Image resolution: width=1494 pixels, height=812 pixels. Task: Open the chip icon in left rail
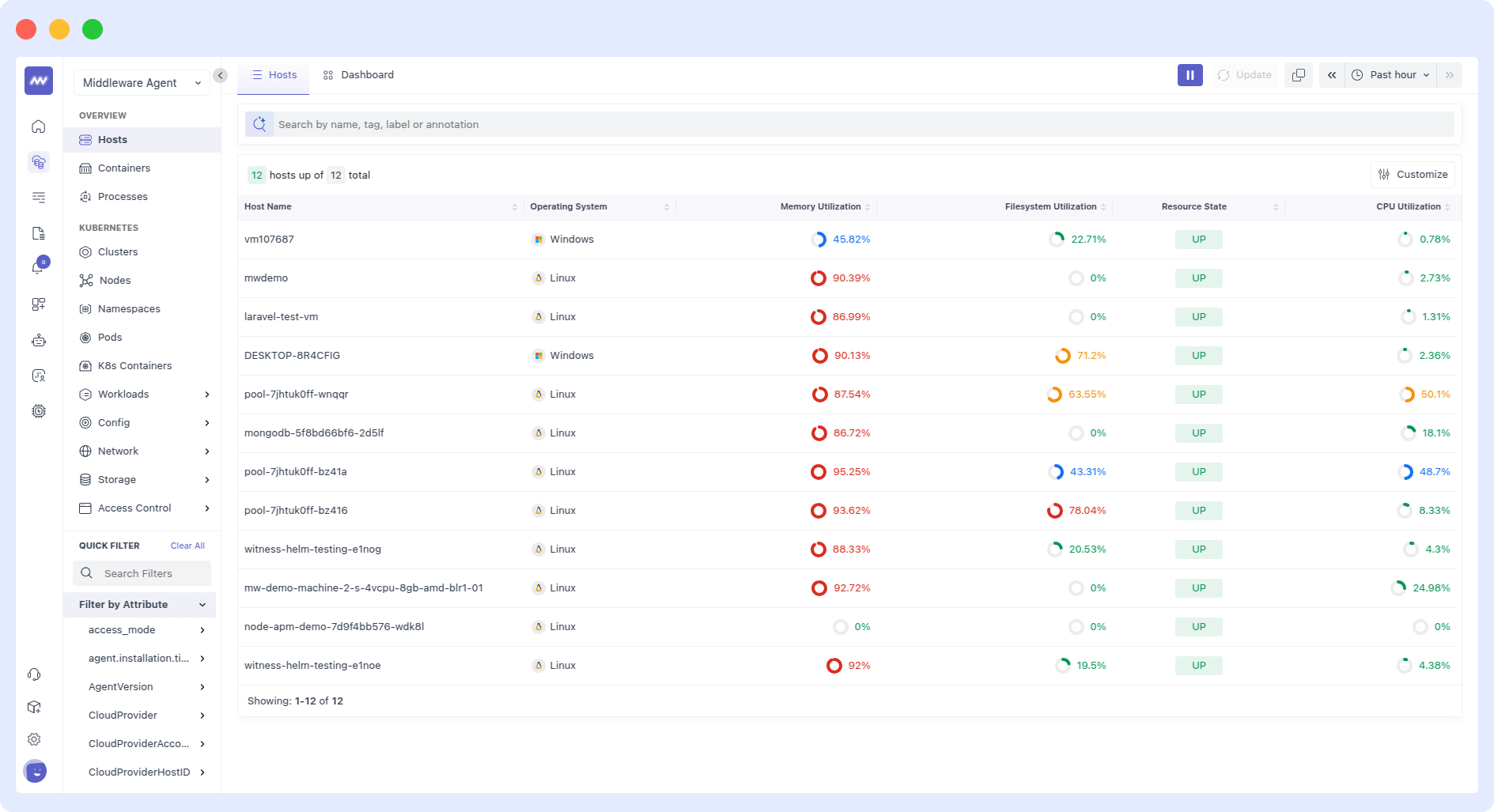coord(39,411)
